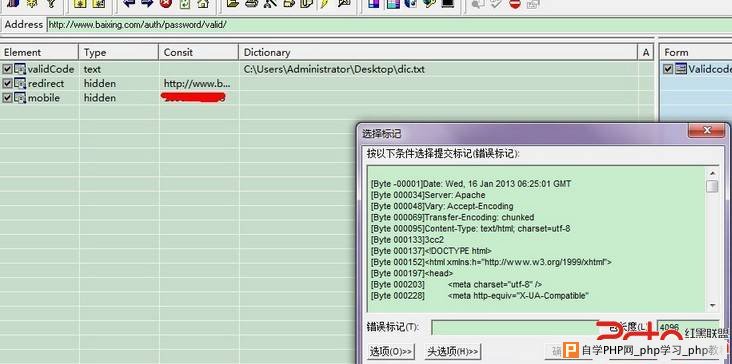Screen dimensions: 732x364
Task: Select the '3cc2' line at Byte 000133
Action: (x=408, y=240)
